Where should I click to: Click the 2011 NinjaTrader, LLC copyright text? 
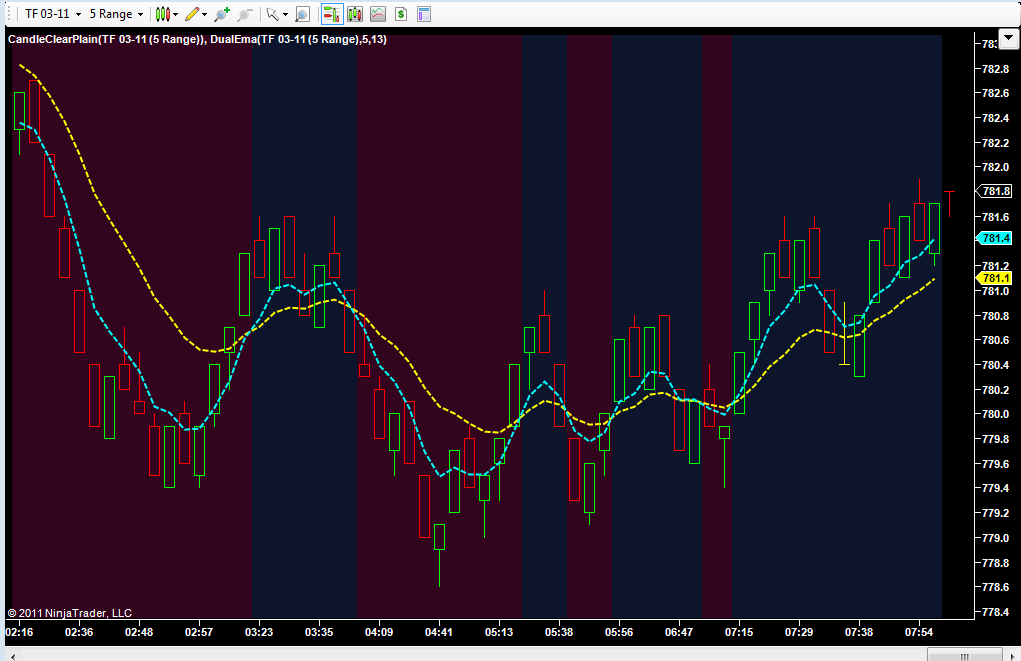[x=70, y=613]
